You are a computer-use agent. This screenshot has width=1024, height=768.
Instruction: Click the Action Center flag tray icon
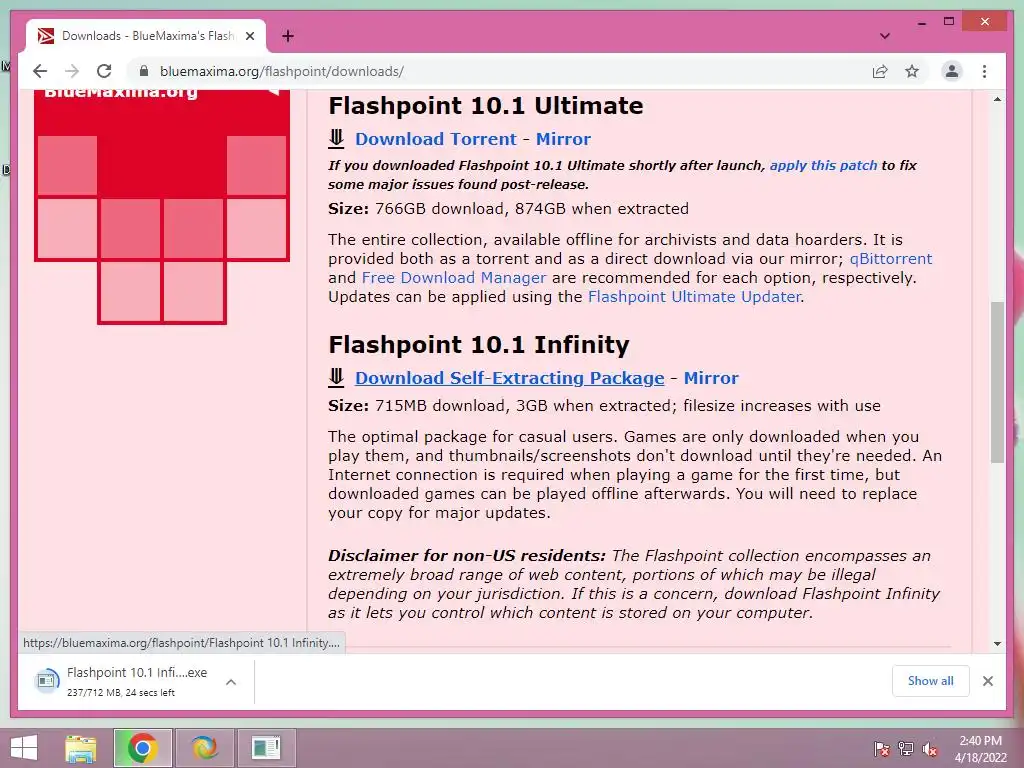tap(881, 749)
